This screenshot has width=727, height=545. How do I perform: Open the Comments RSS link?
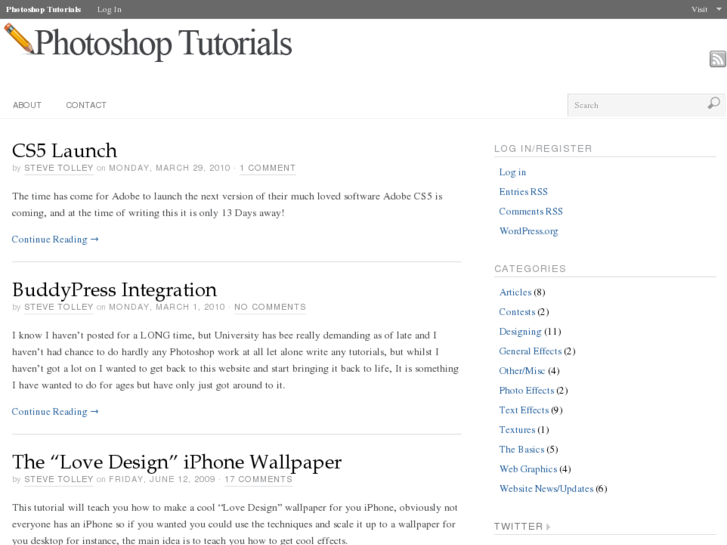tap(531, 212)
